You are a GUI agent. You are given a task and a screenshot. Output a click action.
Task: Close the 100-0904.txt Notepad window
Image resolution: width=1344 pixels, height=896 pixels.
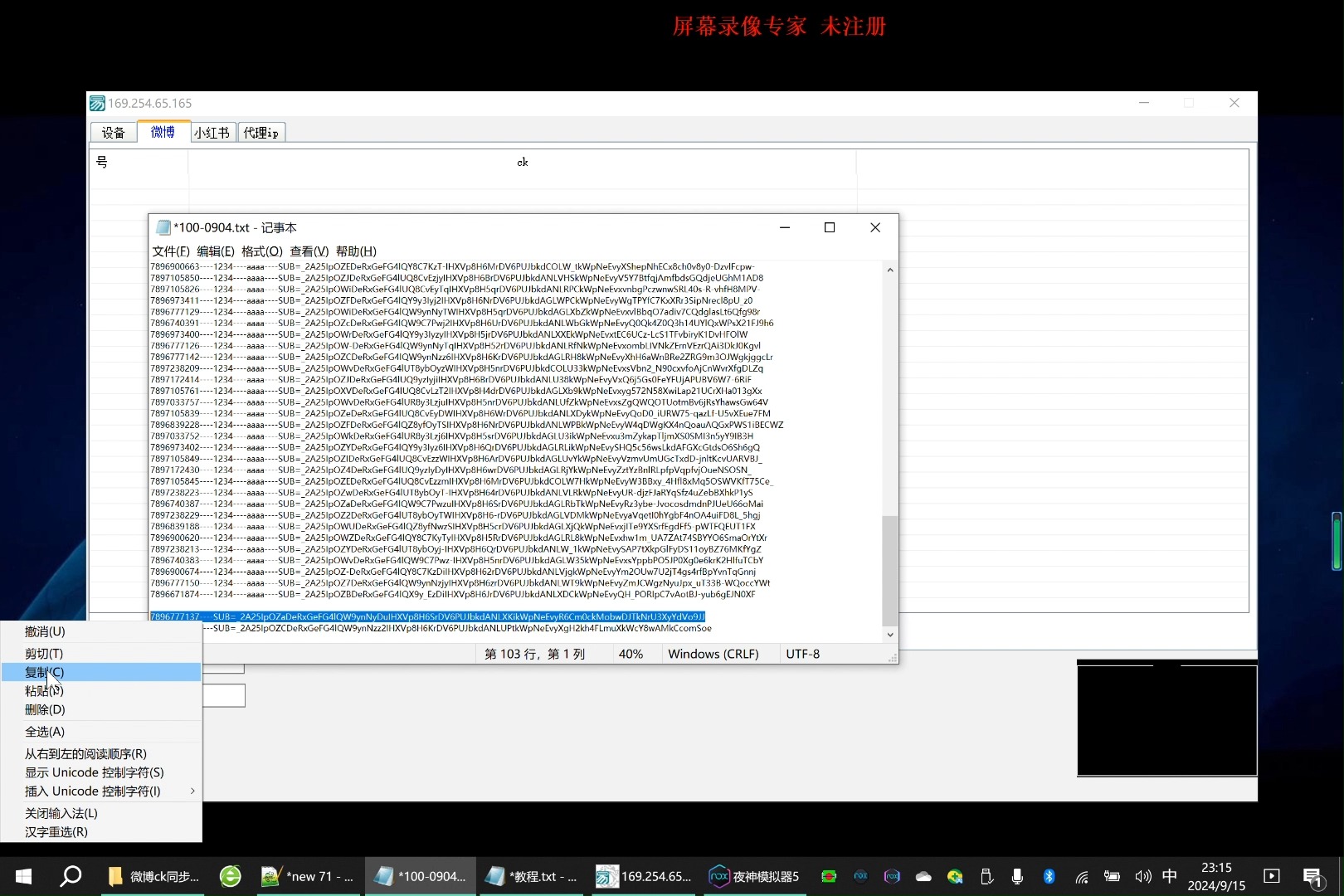(x=875, y=227)
